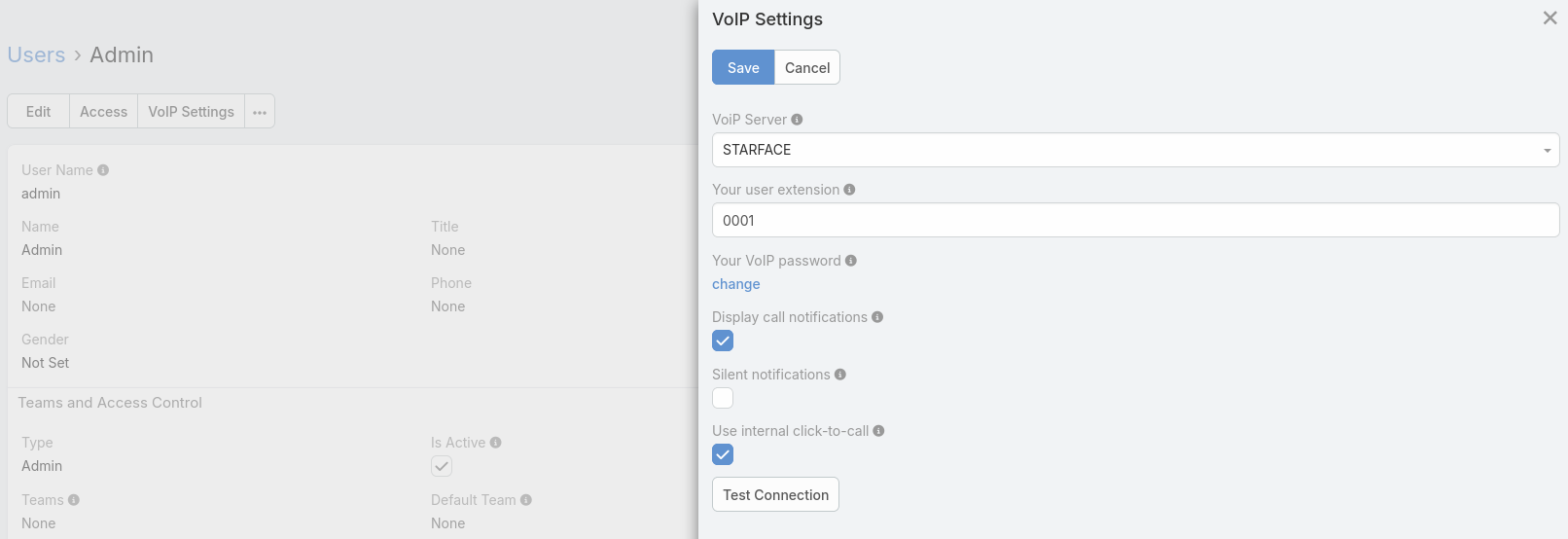Open the Access tab for Admin user
This screenshot has width=1568, height=539.
click(103, 112)
